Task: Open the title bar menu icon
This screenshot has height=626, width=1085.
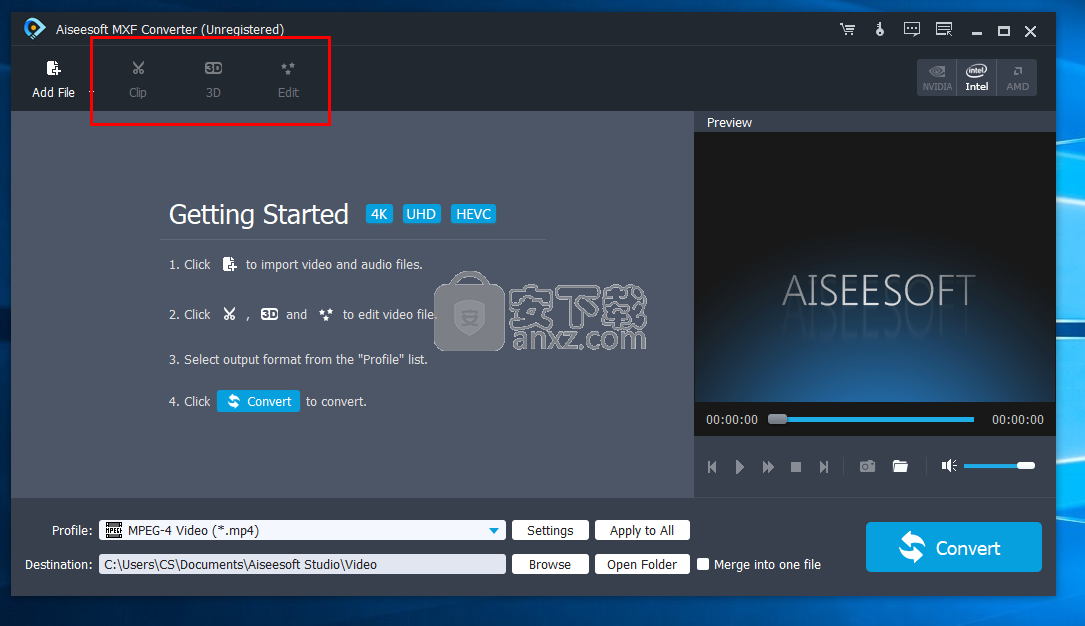Action: coord(944,29)
